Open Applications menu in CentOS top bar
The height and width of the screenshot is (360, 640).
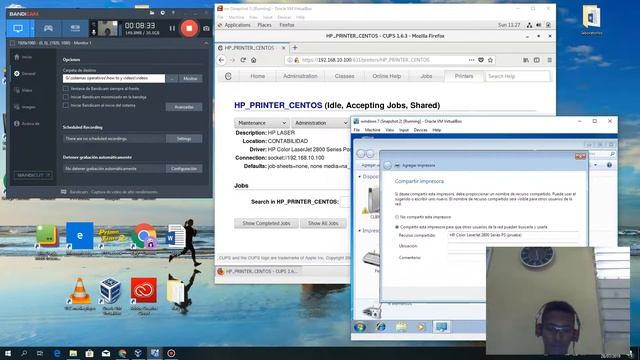[238, 25]
